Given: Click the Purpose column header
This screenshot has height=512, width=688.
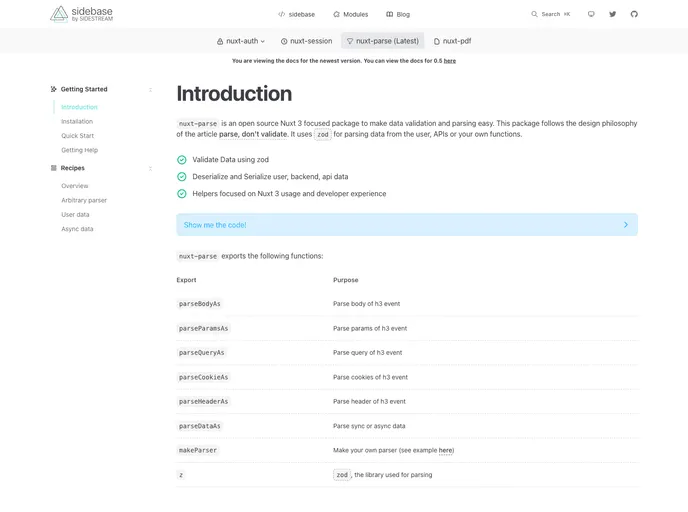Looking at the screenshot, I should [346, 280].
